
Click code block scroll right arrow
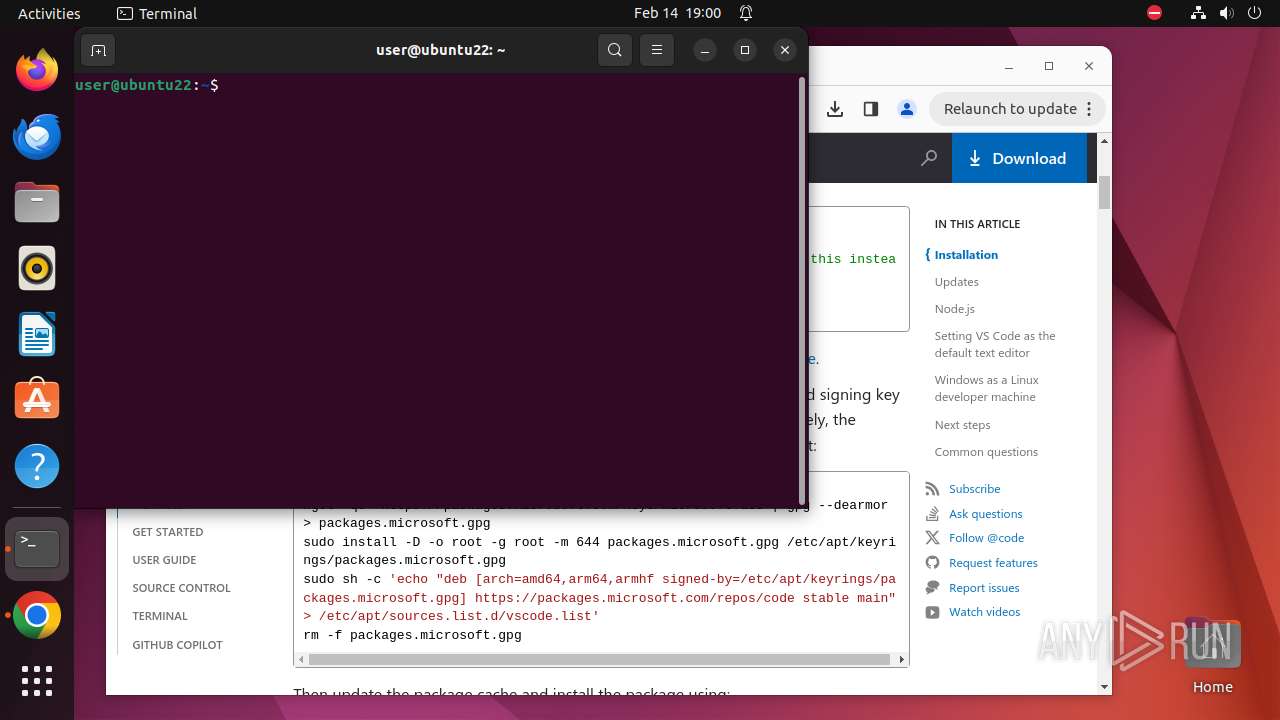902,660
